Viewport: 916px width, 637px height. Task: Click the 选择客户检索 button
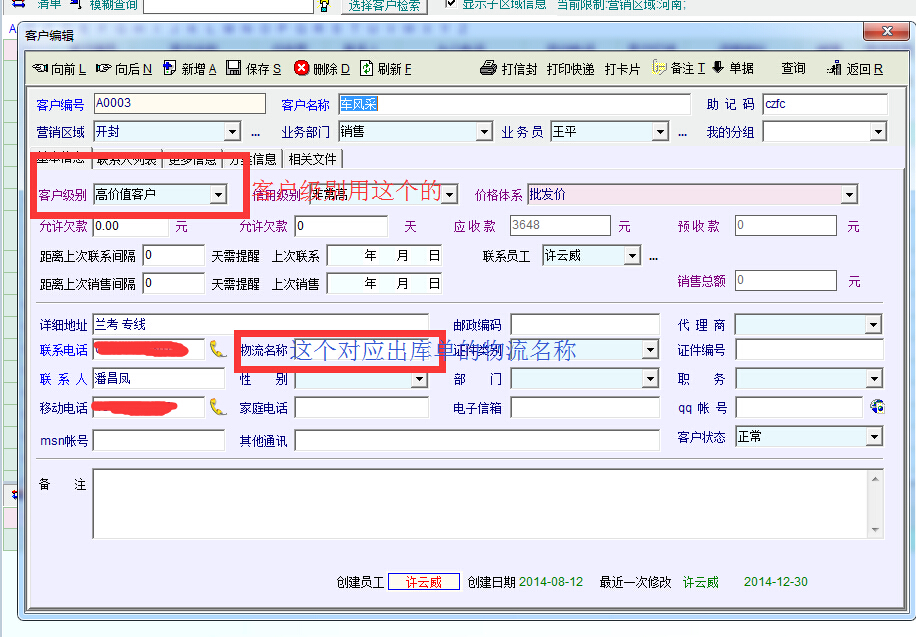coord(385,6)
